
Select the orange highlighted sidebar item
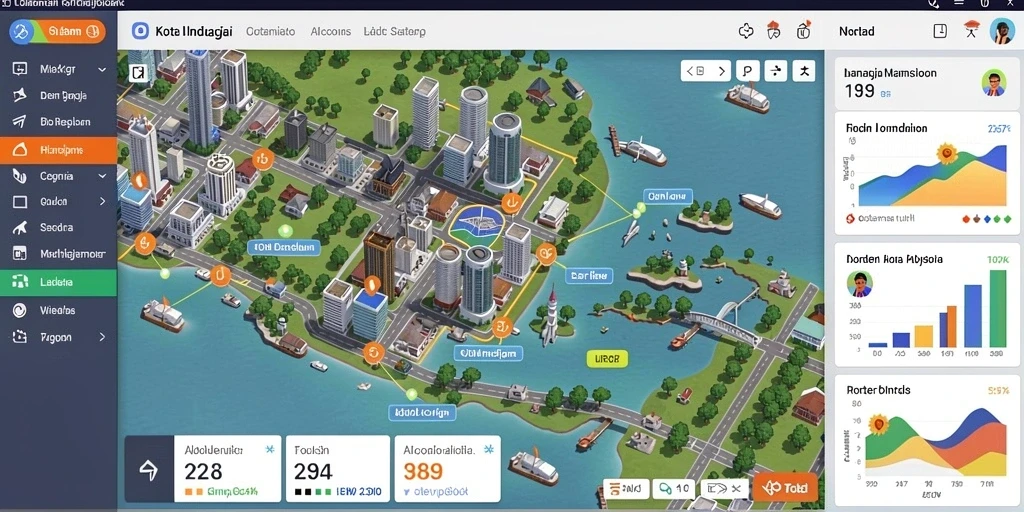click(58, 150)
